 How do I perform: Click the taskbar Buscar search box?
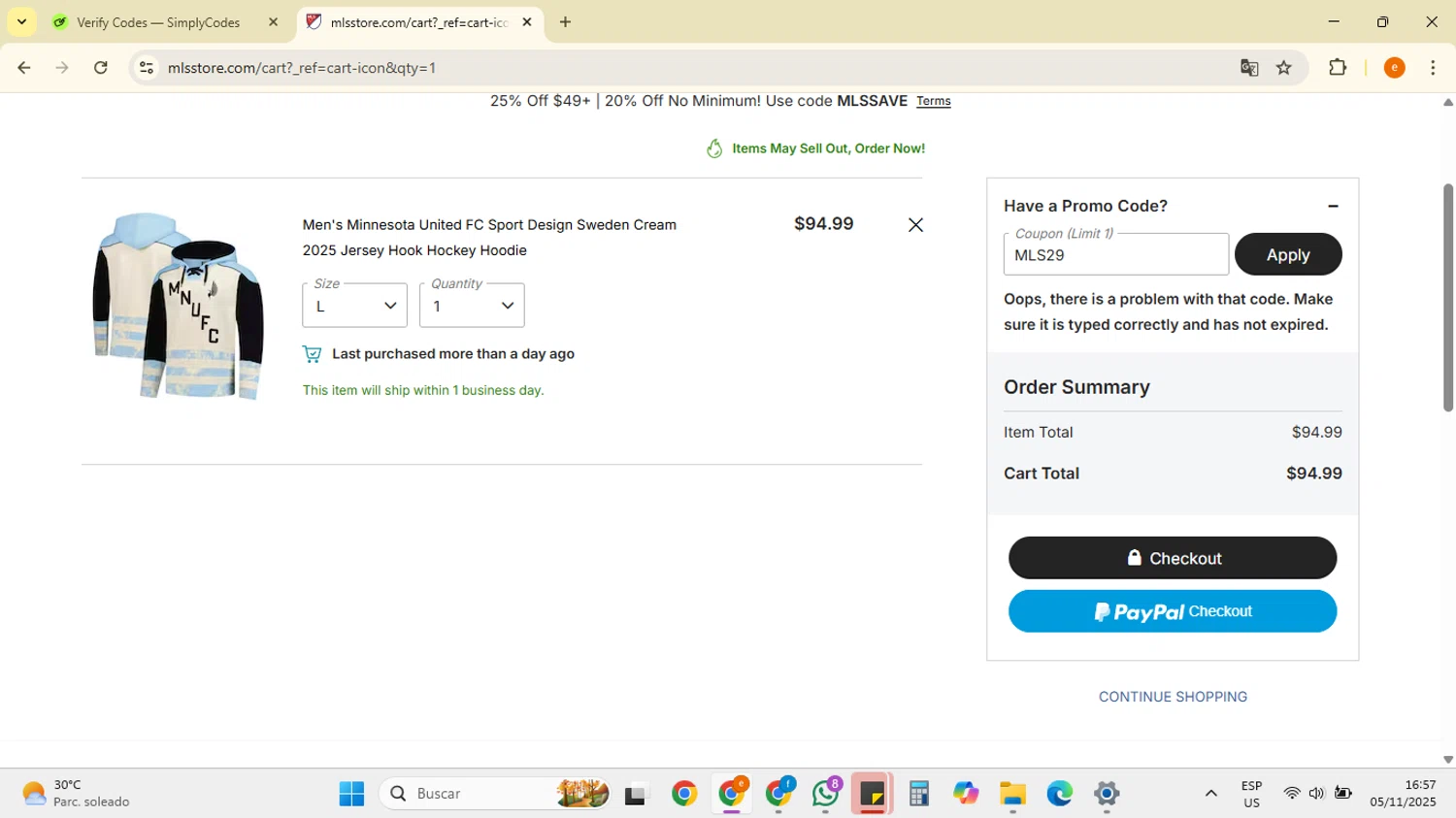tap(495, 794)
